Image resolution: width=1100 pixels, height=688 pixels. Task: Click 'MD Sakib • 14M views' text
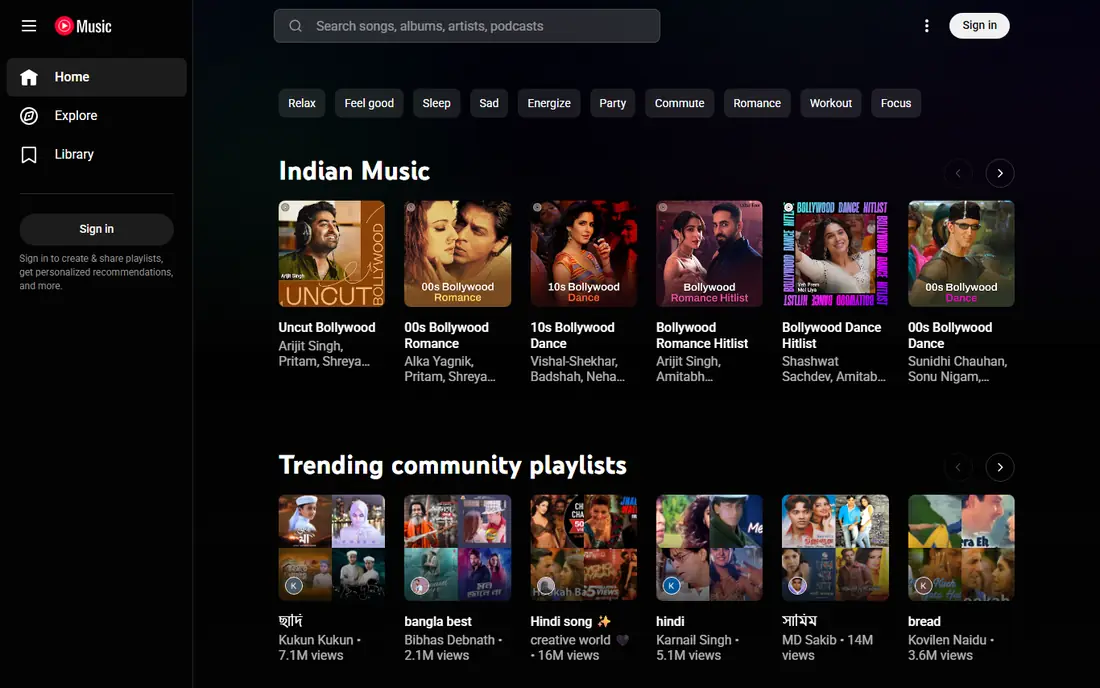pos(828,647)
